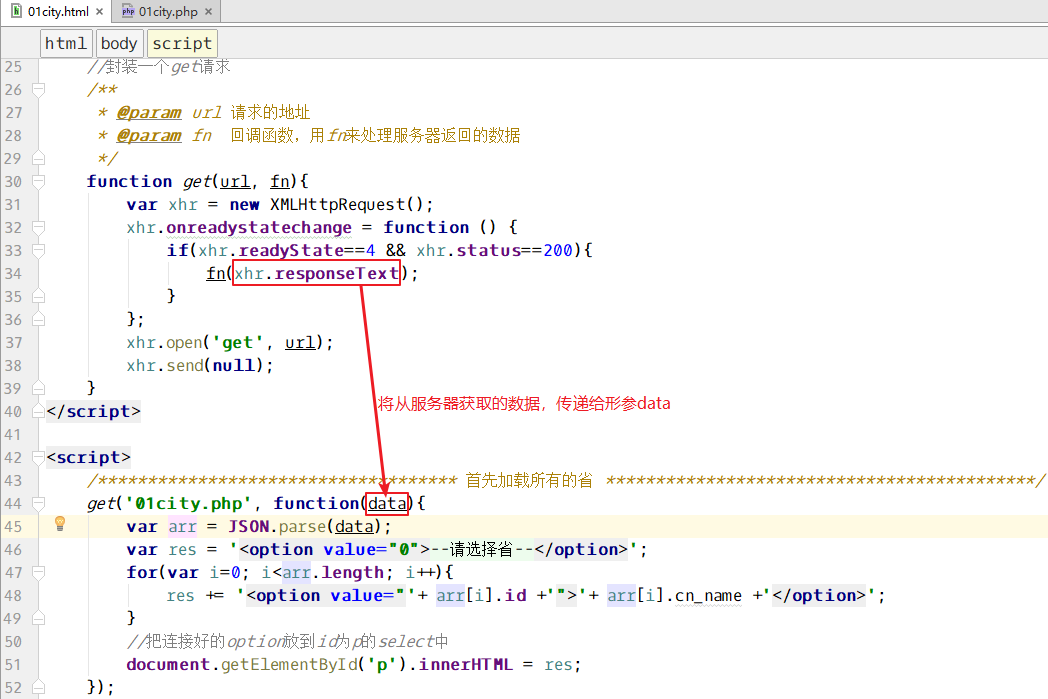Select the html breadcrumb

66,43
